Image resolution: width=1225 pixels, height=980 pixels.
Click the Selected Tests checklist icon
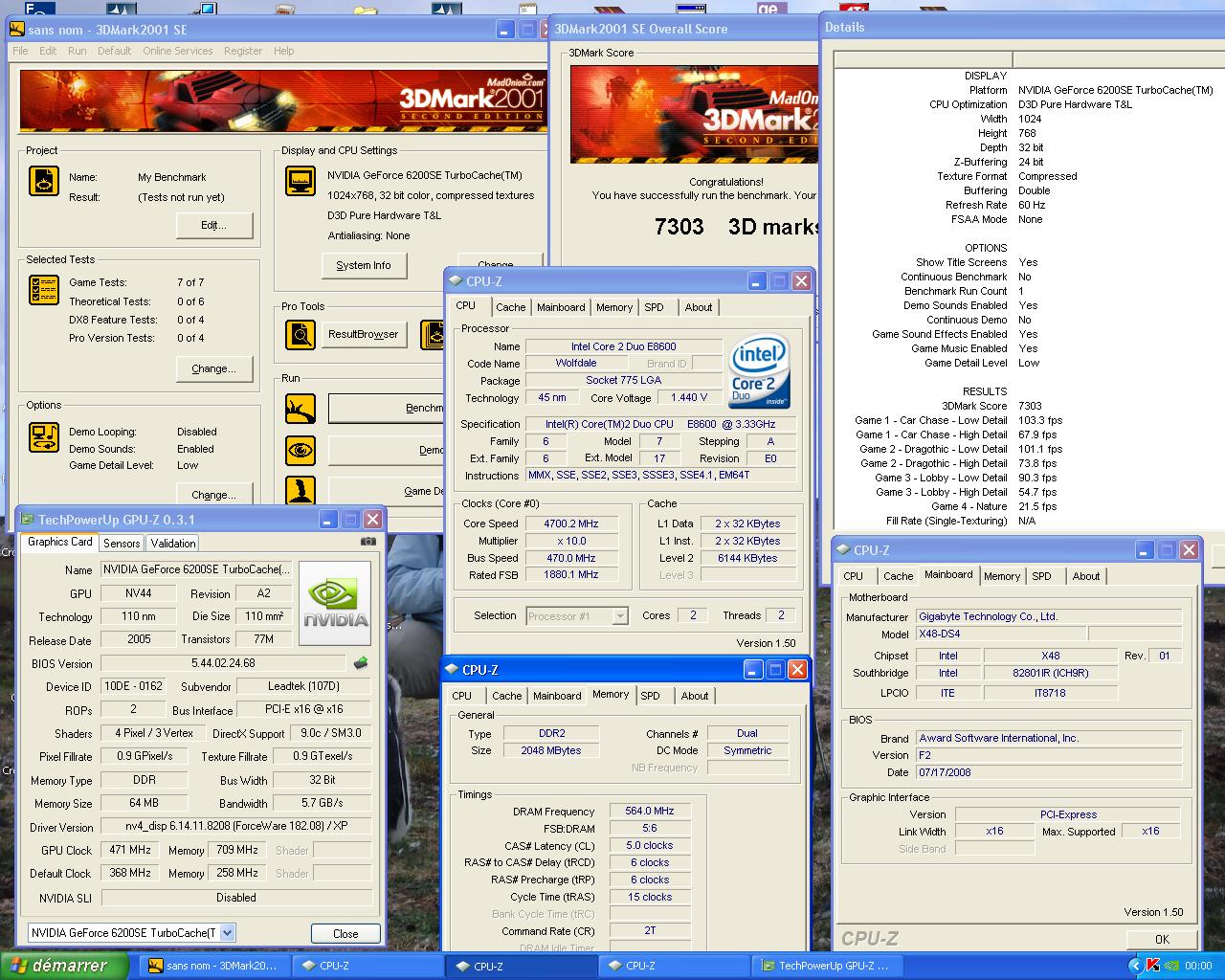coord(44,290)
